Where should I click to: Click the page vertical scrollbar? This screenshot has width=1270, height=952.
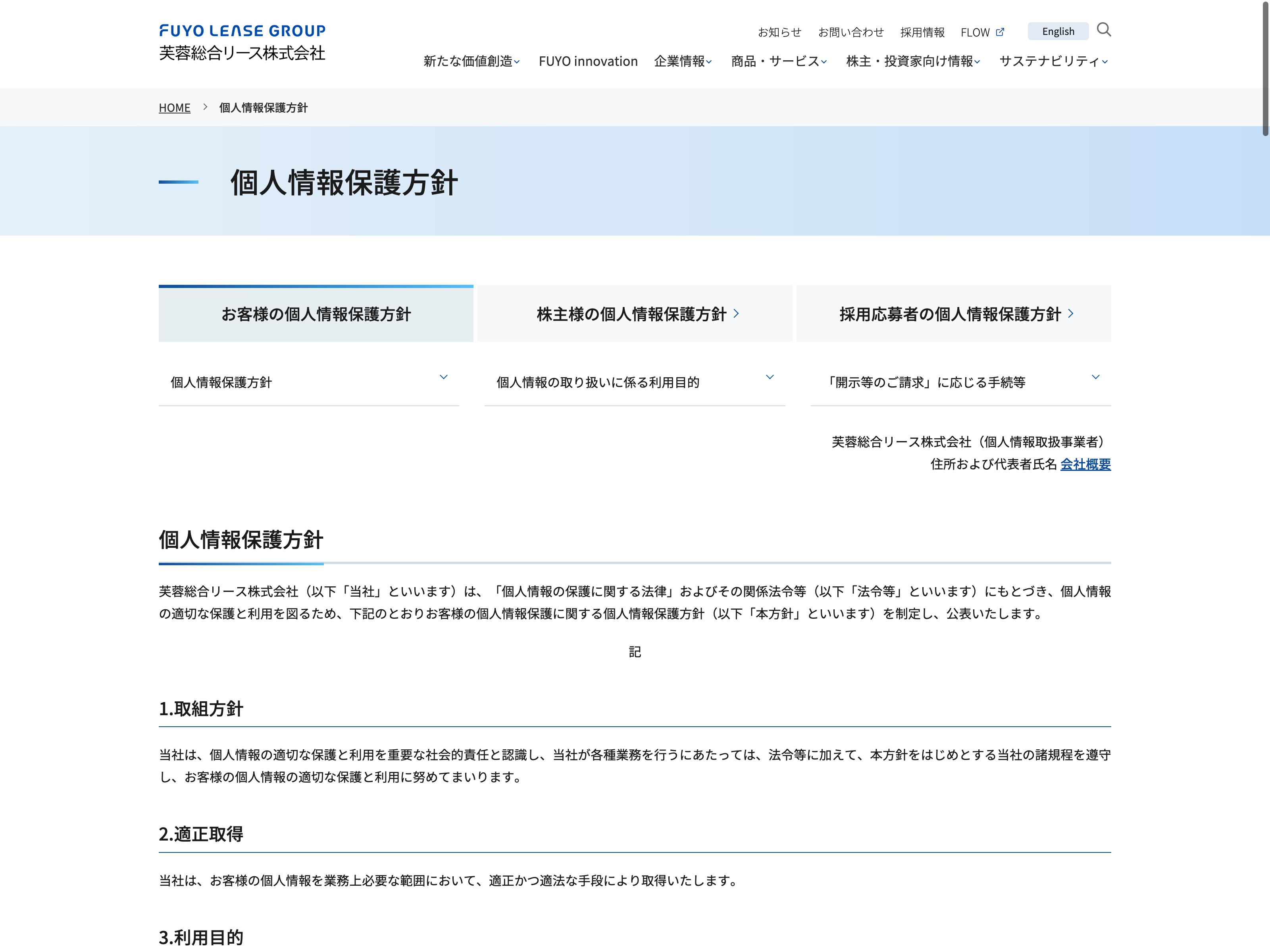(x=1265, y=69)
